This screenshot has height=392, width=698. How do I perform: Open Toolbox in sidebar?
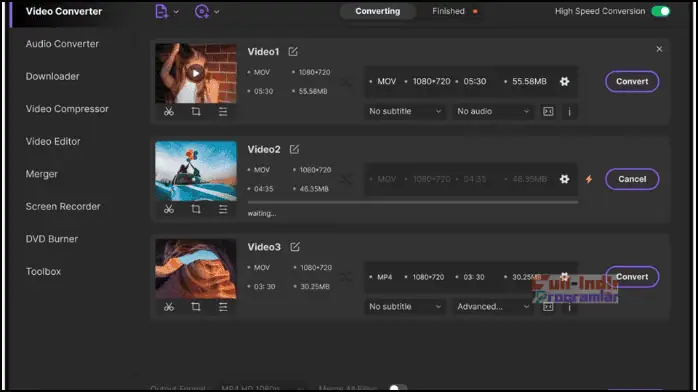[43, 271]
